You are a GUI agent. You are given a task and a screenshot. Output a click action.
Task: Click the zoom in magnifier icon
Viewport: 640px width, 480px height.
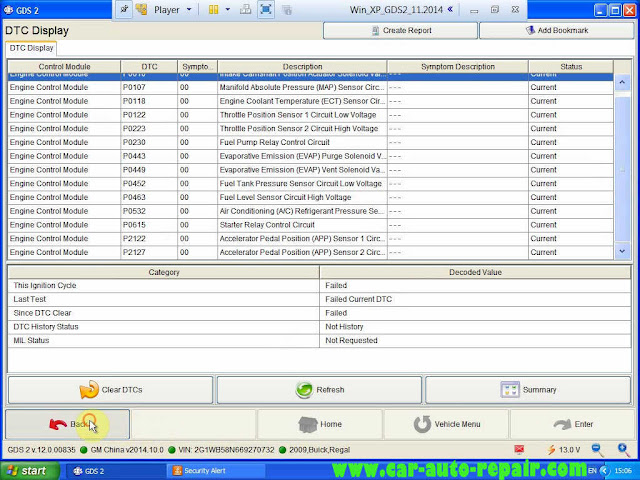[623, 450]
